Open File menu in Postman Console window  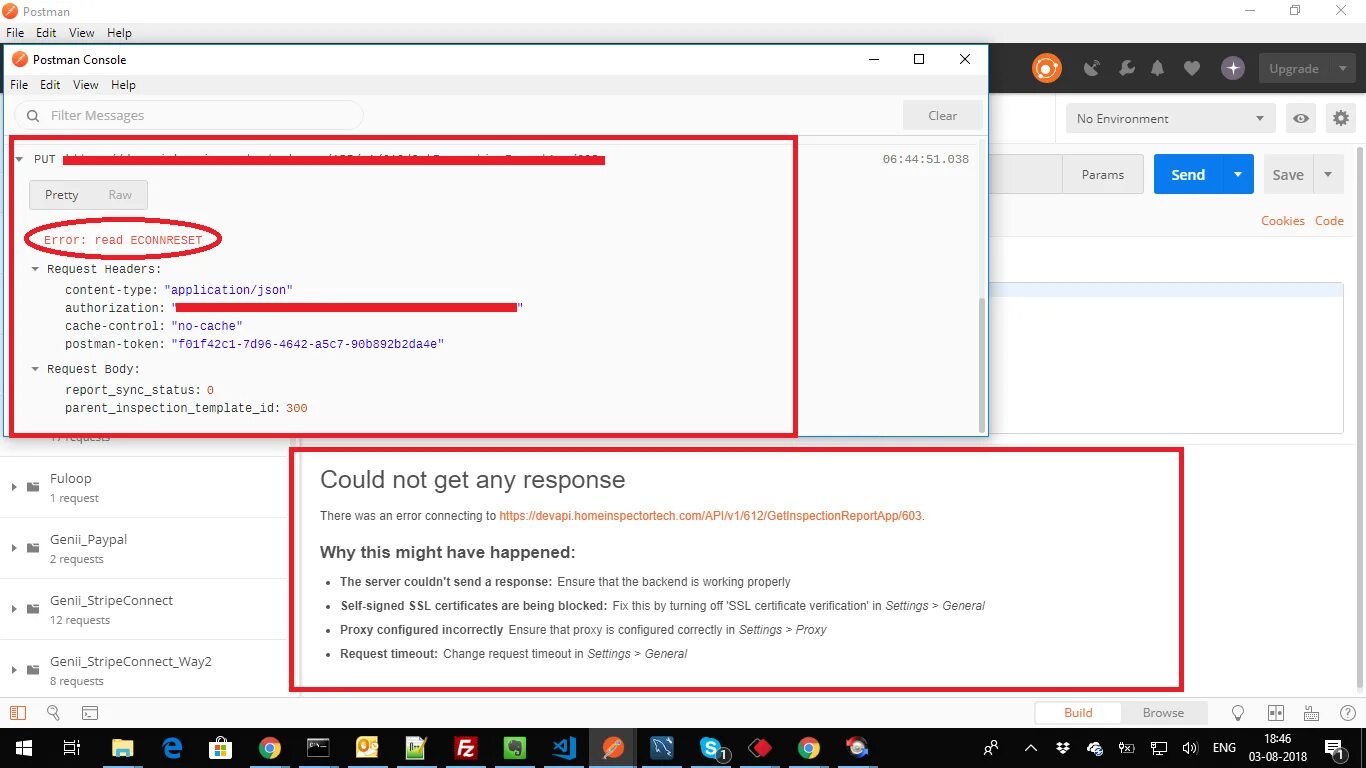19,85
